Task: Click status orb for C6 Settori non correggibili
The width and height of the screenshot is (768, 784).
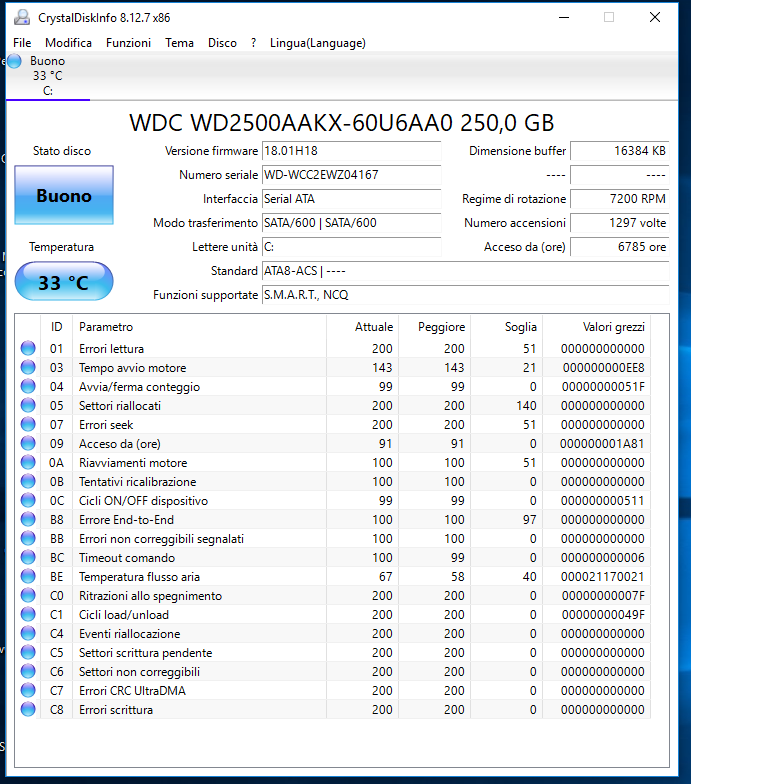Action: coord(28,672)
